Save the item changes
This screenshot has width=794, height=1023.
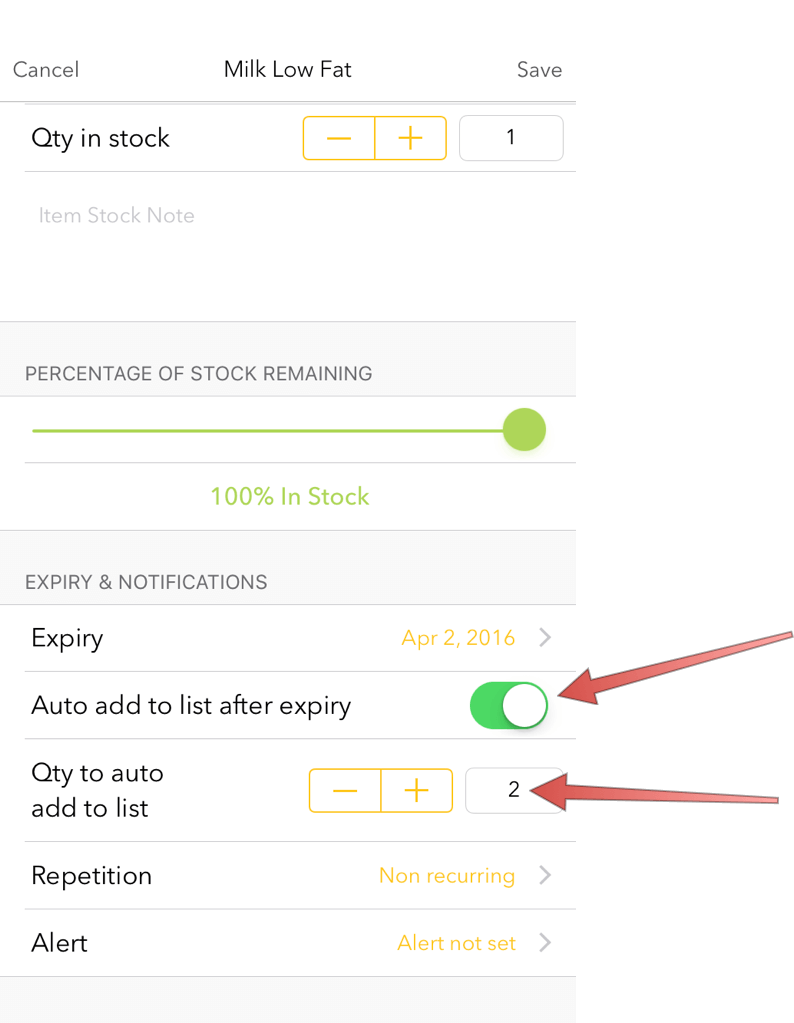(539, 70)
